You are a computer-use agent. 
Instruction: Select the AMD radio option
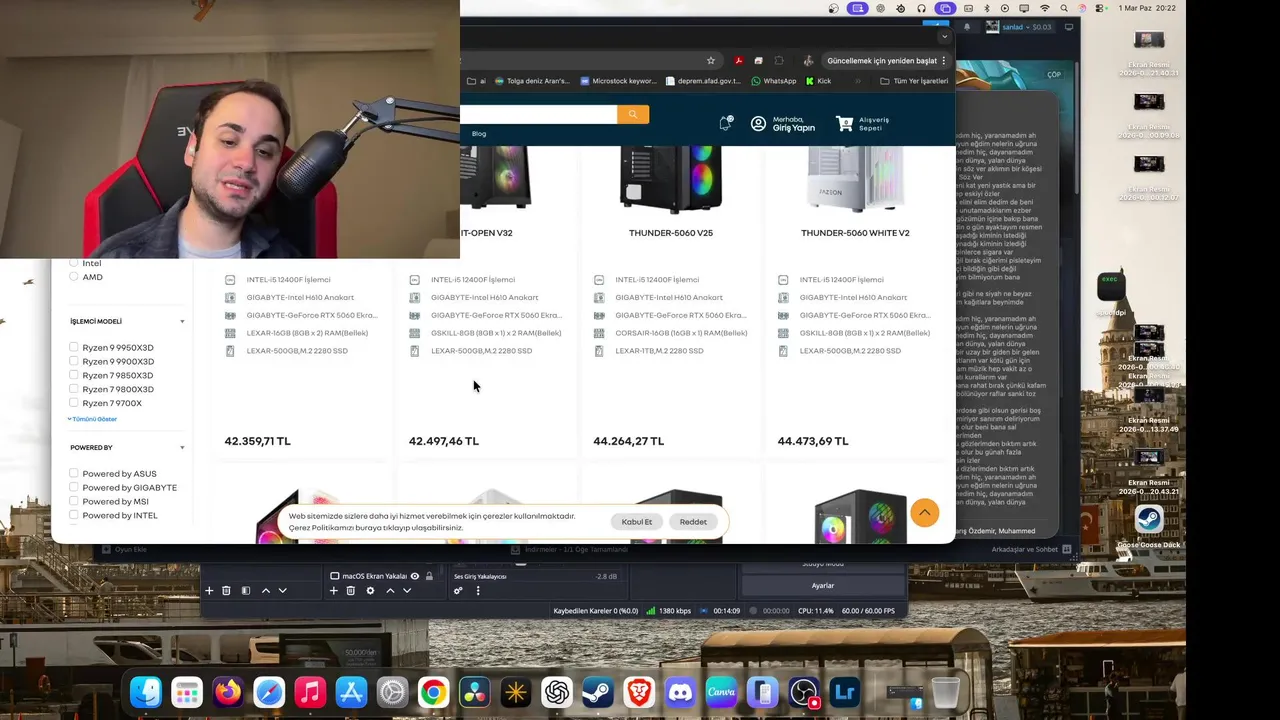coord(74,277)
